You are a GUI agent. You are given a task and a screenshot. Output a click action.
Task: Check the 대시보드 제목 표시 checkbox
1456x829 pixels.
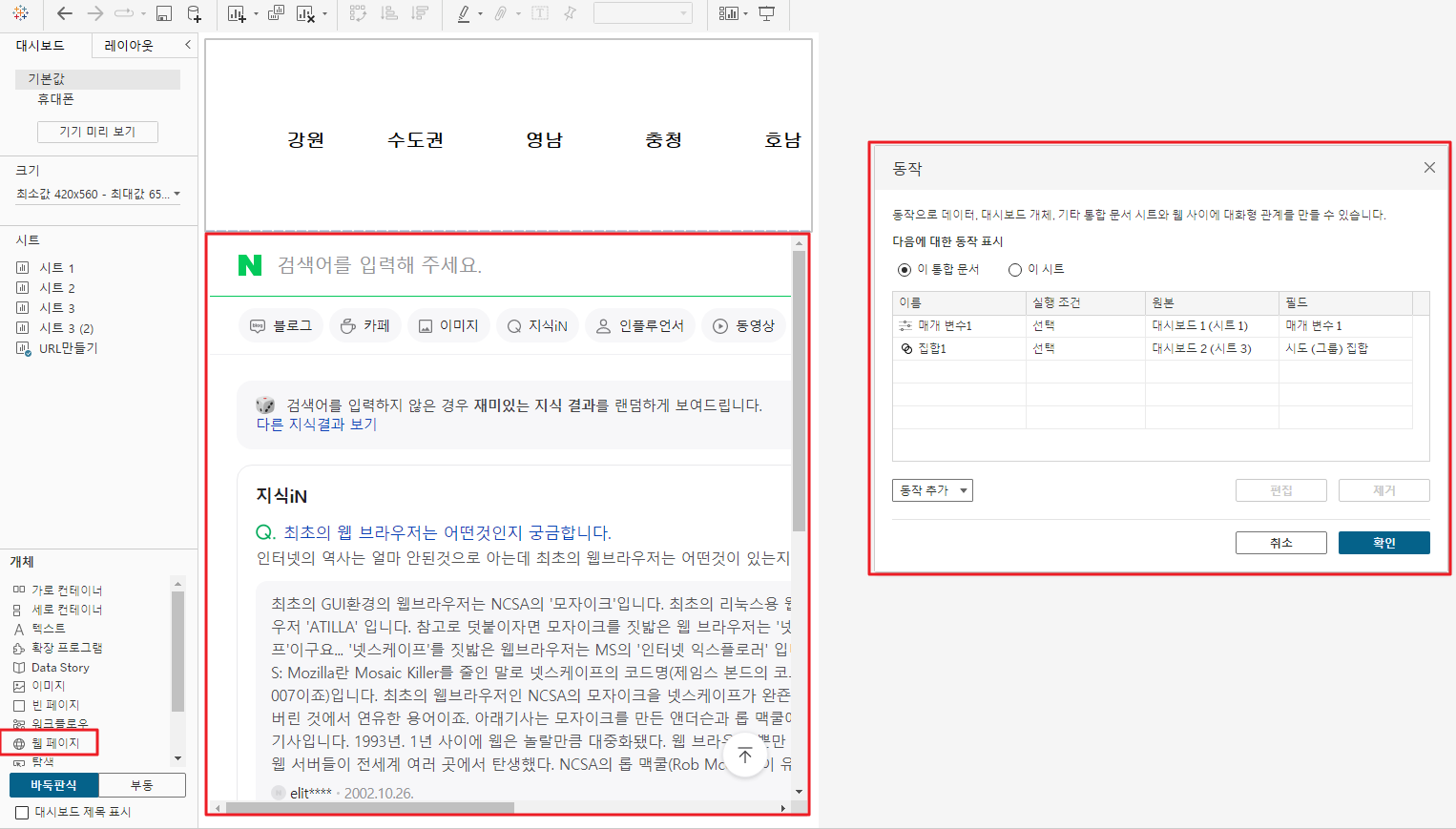coord(22,812)
